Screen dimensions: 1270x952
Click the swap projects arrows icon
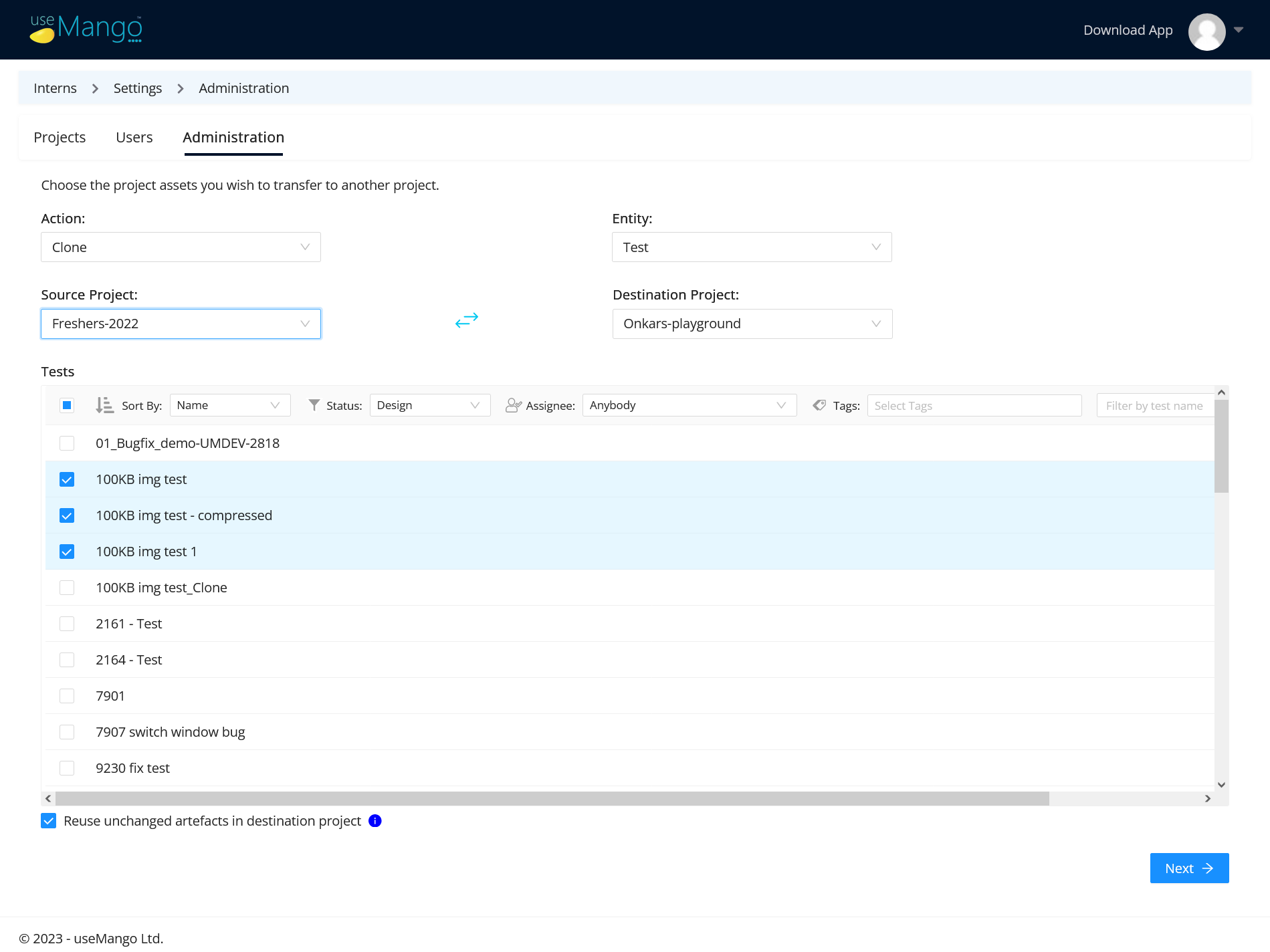[467, 320]
